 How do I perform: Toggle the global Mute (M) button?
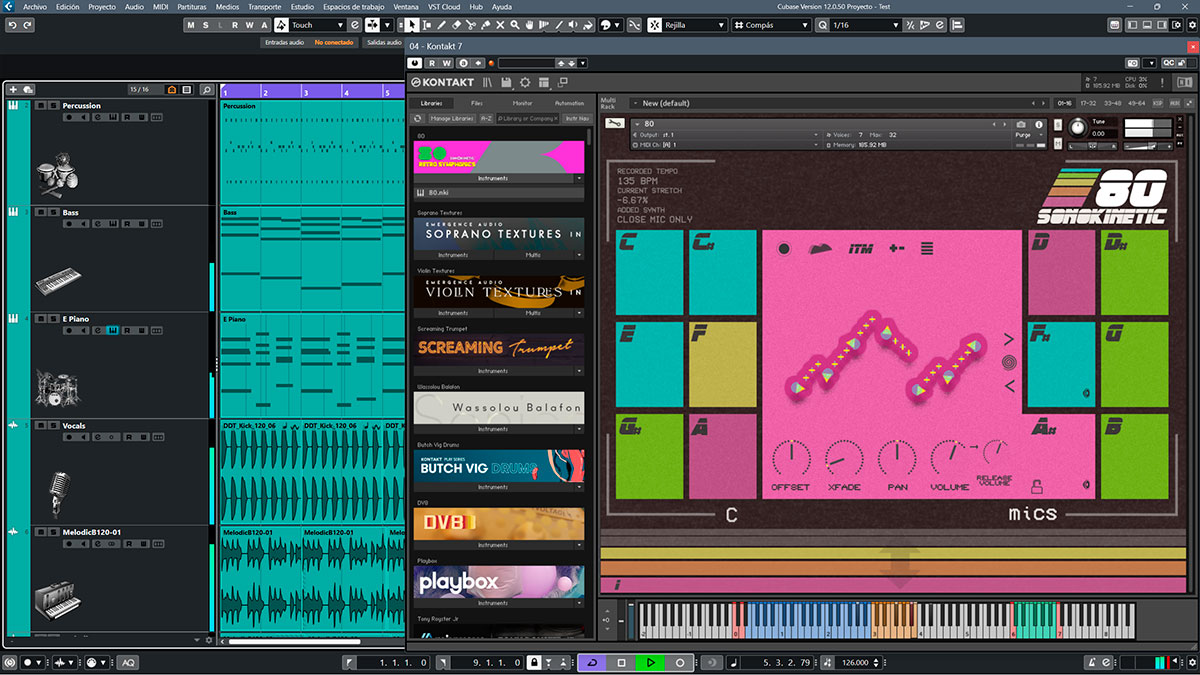click(191, 25)
